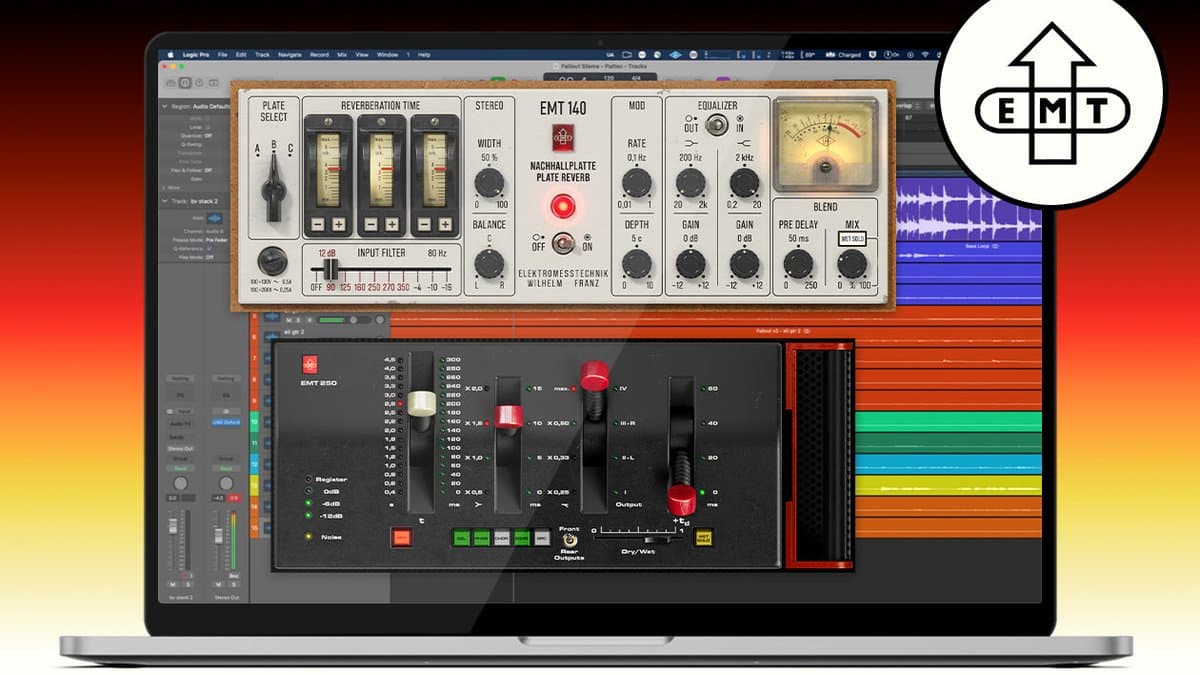Flip the EMT 140 Off/On power switch
The height and width of the screenshot is (675, 1200).
point(563,242)
